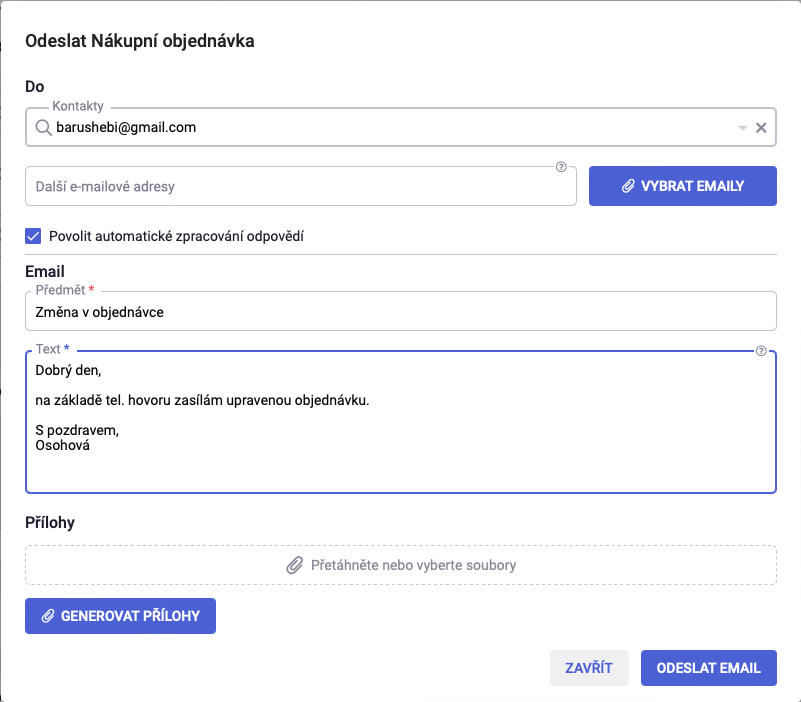The width and height of the screenshot is (801, 702).
Task: Toggle Povolit automatické zpracování odpovědí checkbox
Action: 33,236
